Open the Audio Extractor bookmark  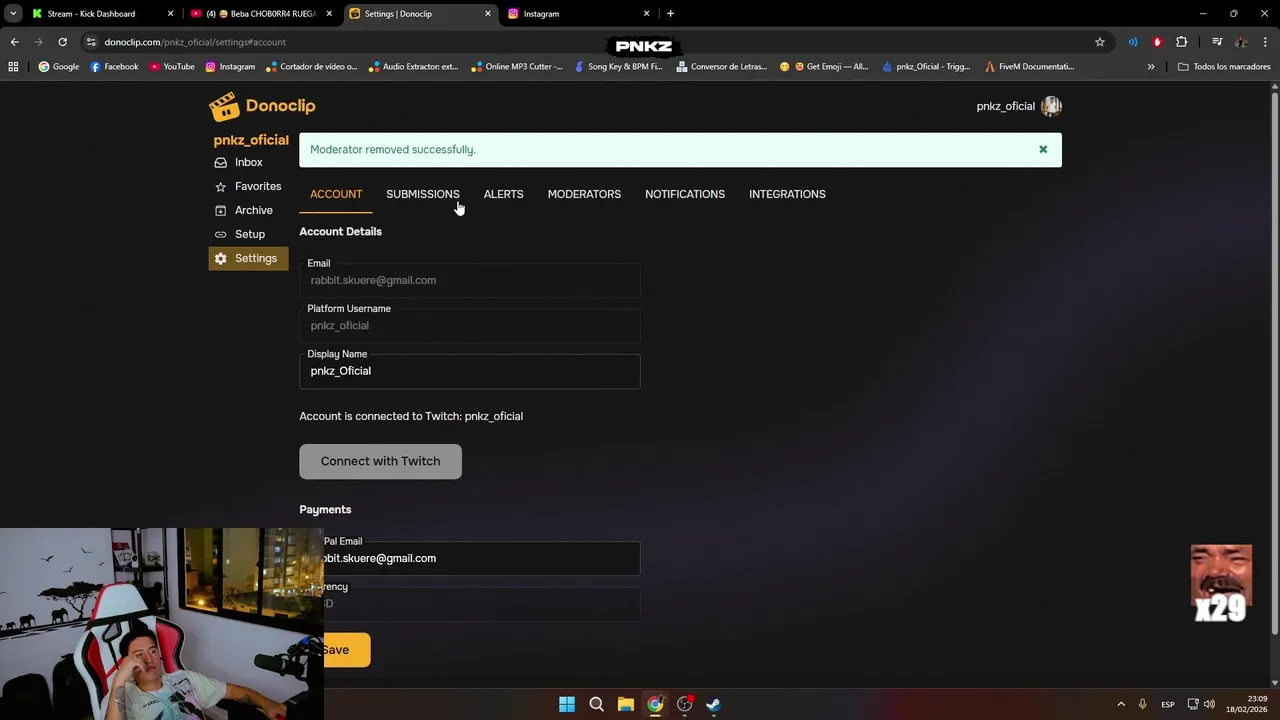(413, 67)
